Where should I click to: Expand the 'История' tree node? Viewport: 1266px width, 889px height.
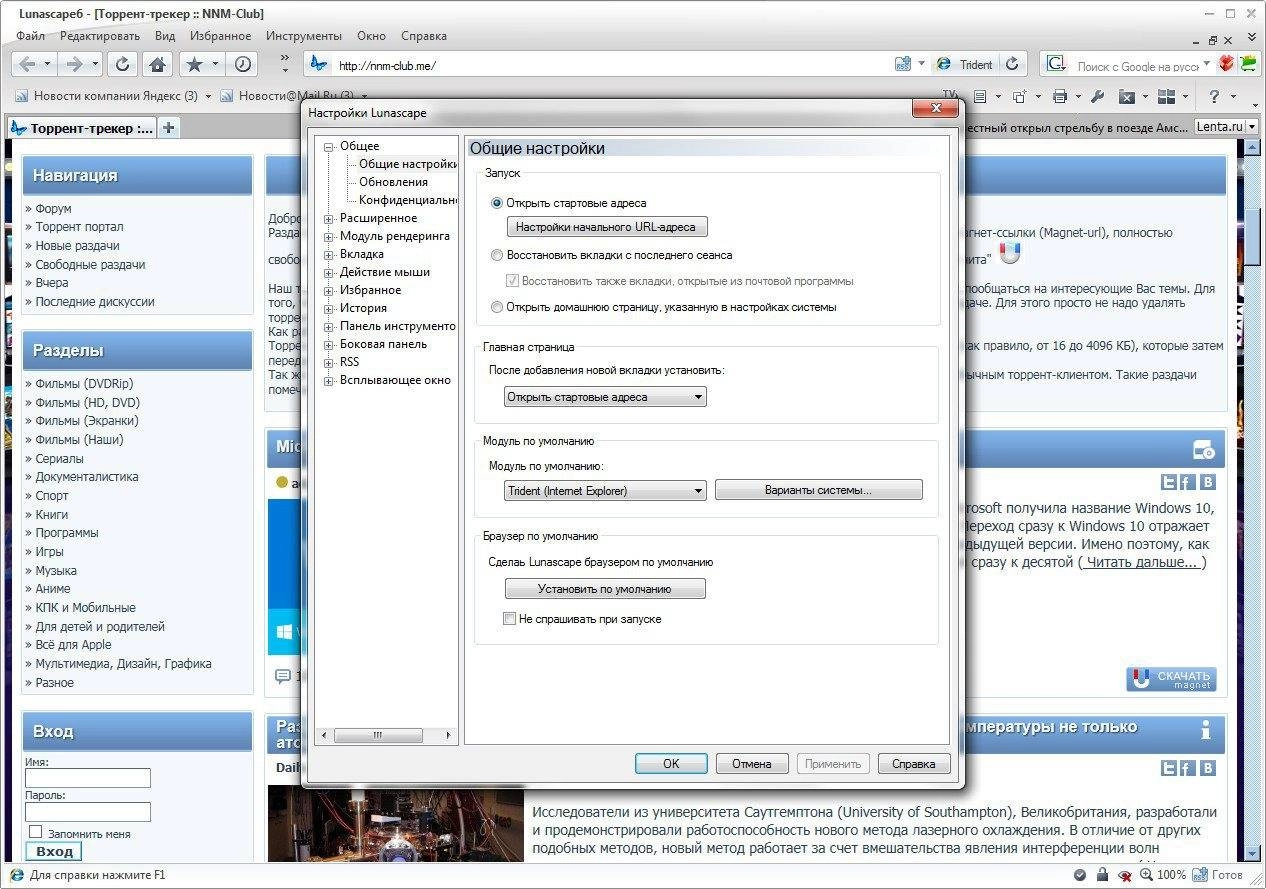[x=328, y=308]
